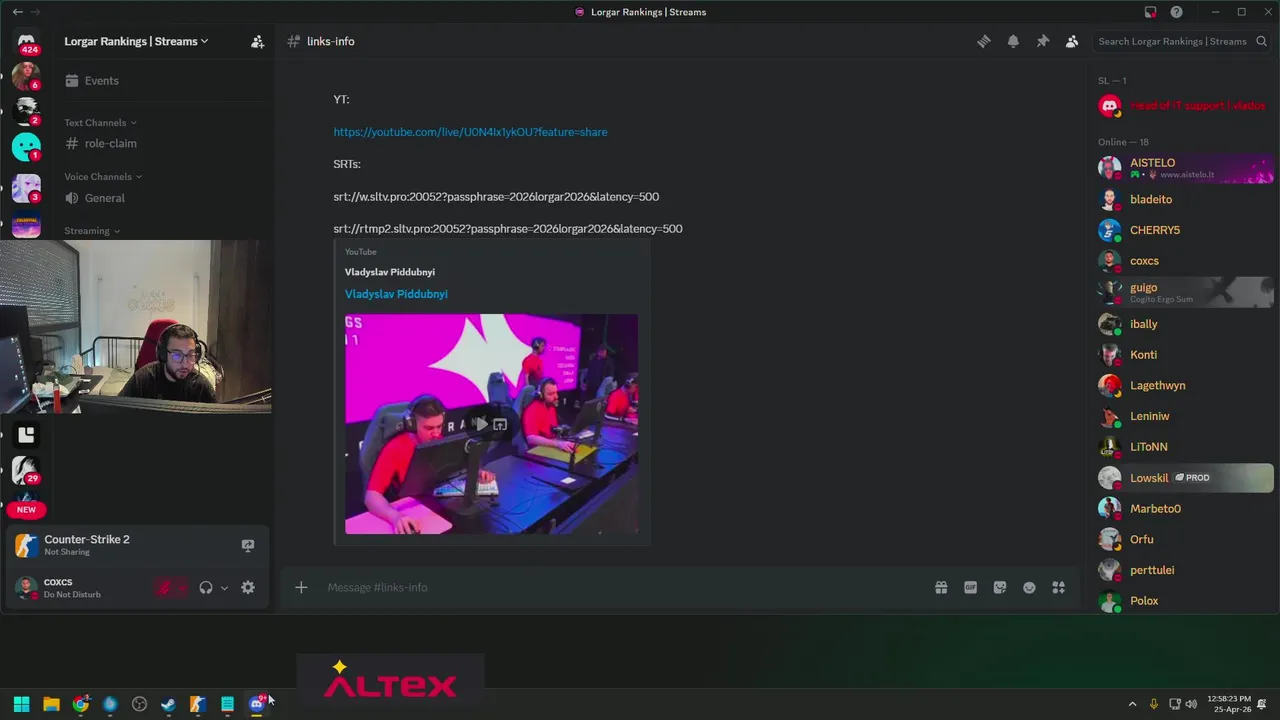The height and width of the screenshot is (720, 1280).
Task: Open CHERRY5 member profile
Action: (x=1185, y=230)
